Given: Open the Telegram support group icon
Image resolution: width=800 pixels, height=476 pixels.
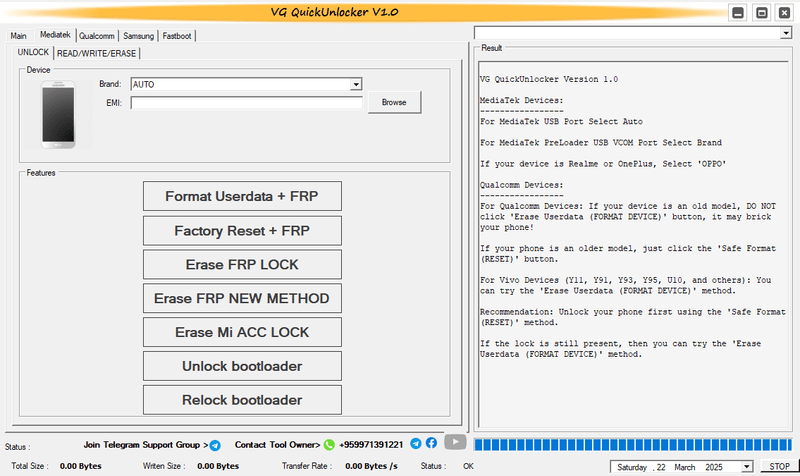Looking at the screenshot, I should (215, 445).
